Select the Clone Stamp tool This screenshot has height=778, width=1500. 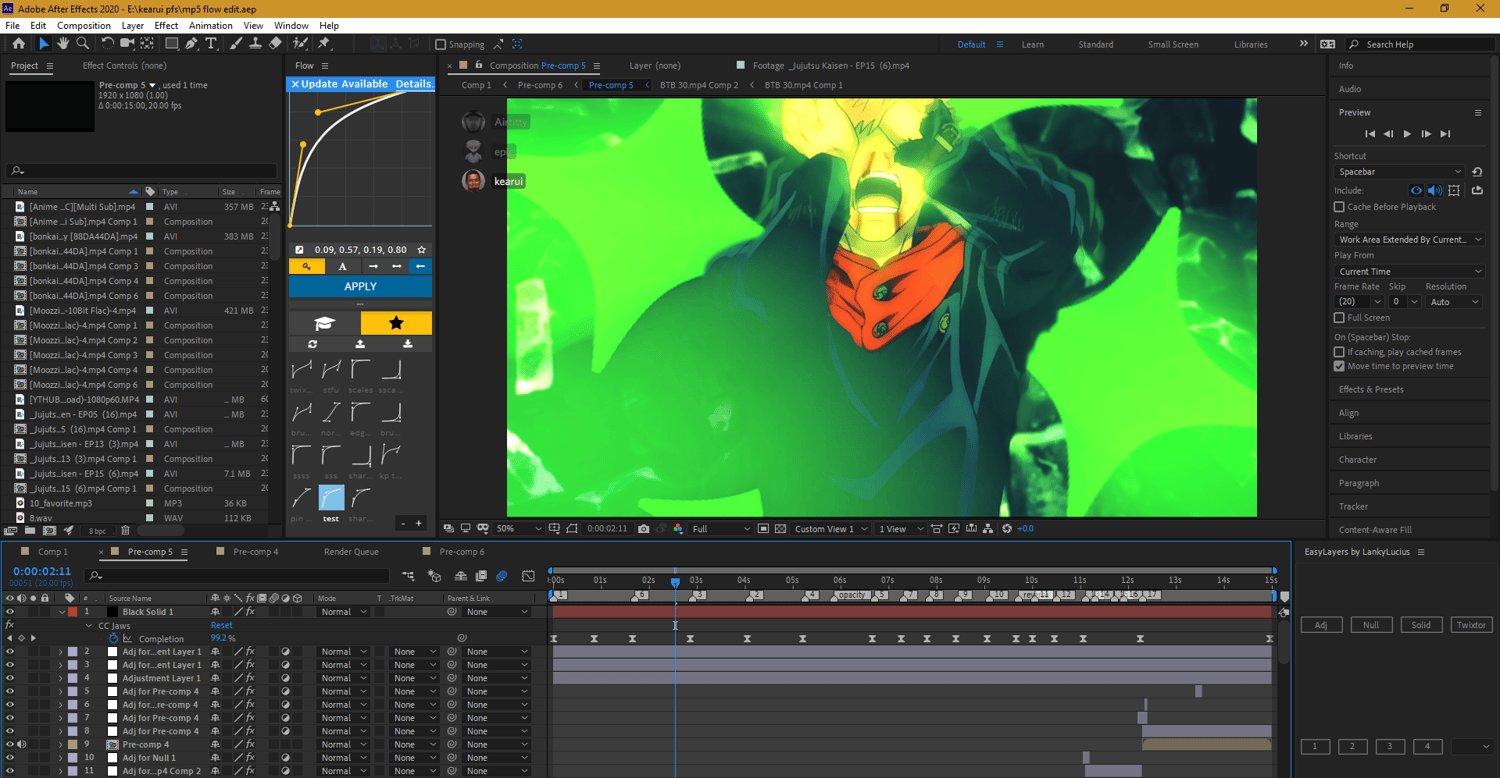[x=256, y=44]
